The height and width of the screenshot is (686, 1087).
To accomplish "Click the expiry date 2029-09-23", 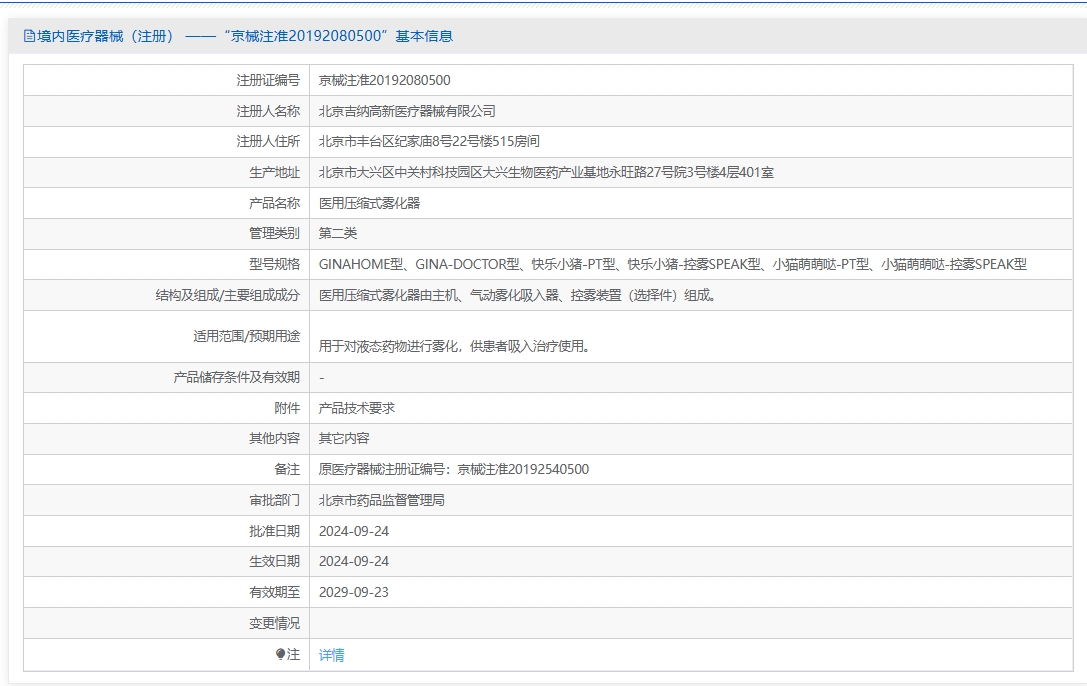I will pyautogui.click(x=354, y=592).
